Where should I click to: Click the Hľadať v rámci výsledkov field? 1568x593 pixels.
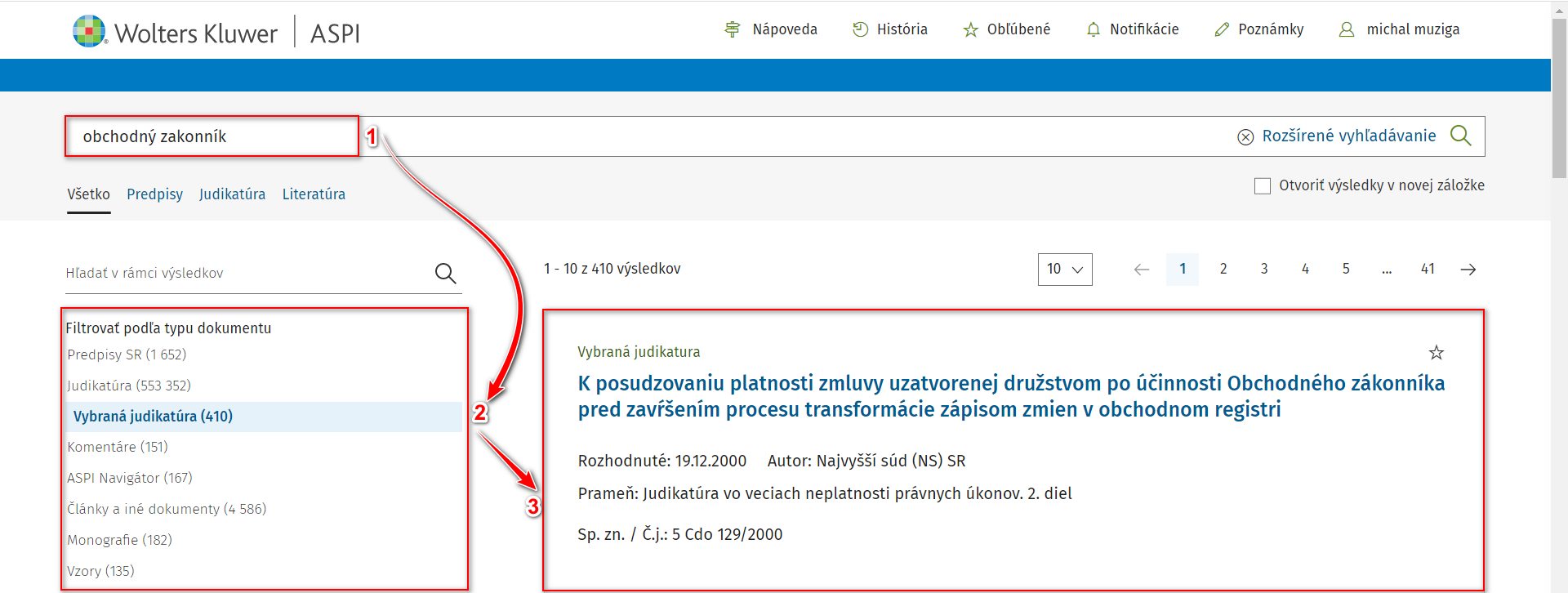coord(245,273)
